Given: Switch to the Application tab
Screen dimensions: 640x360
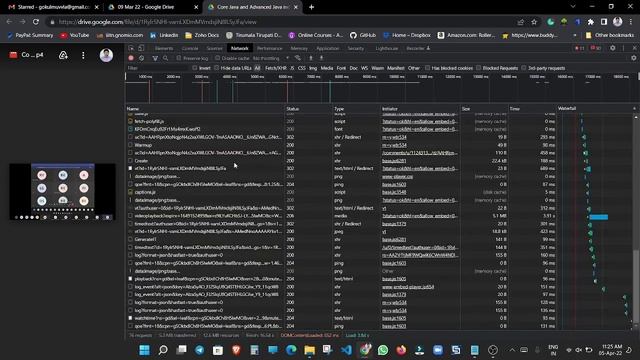Looking at the screenshot, I should [x=328, y=48].
